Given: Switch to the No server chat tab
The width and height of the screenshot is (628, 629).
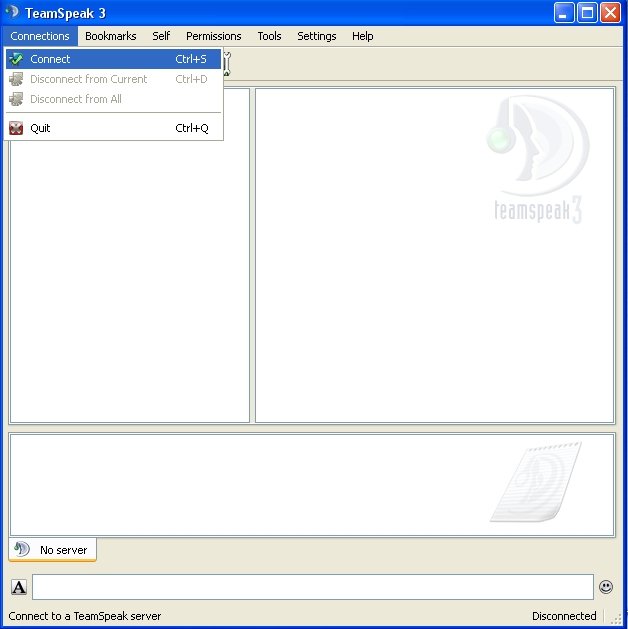Looking at the screenshot, I should (53, 550).
